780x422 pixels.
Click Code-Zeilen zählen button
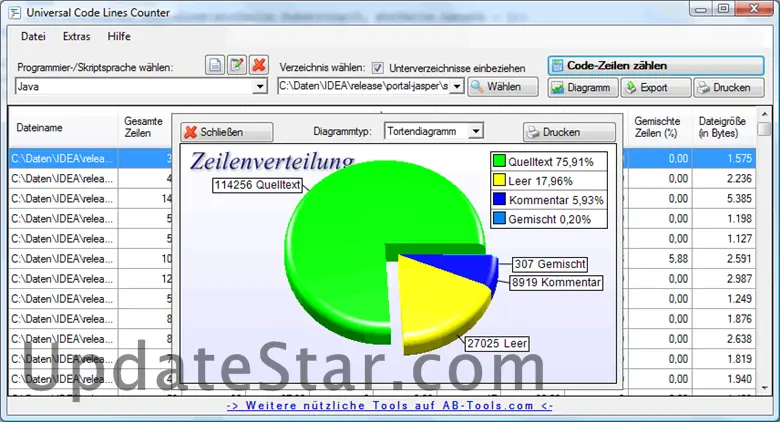coord(656,66)
